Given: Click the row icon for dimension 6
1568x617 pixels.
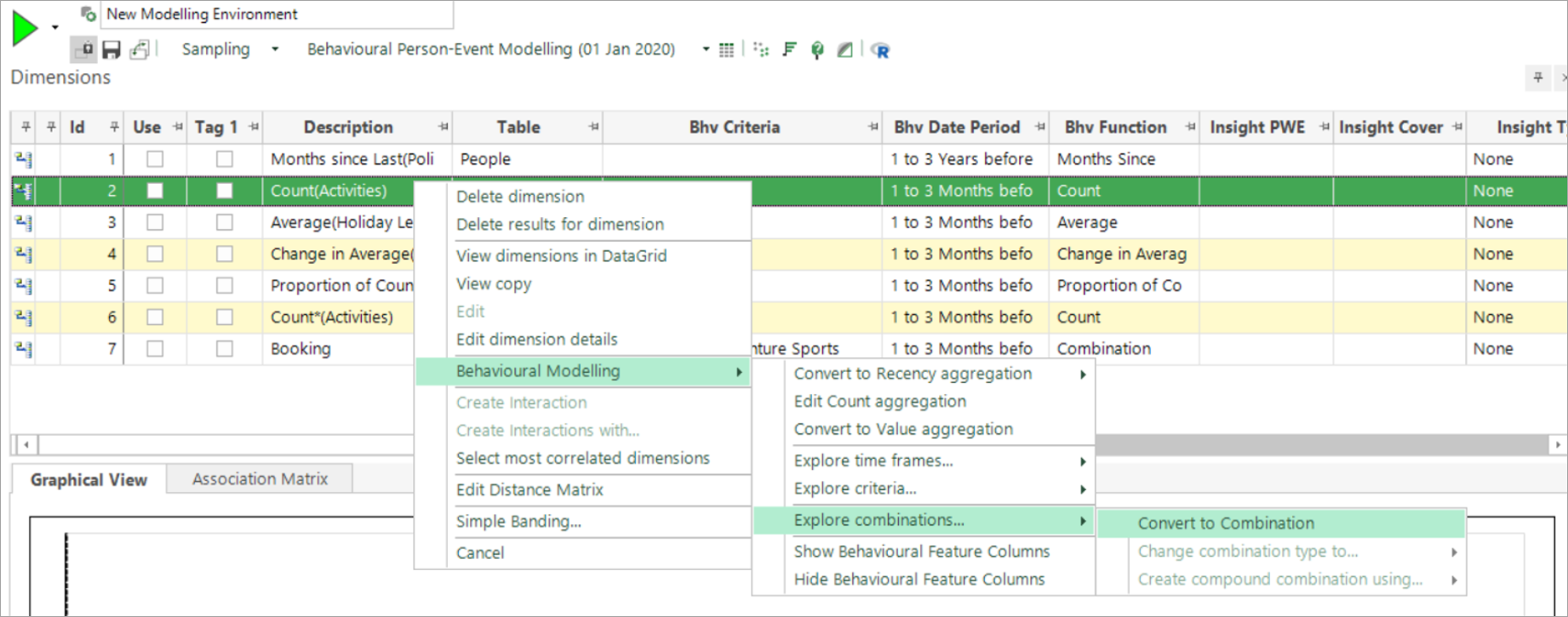Looking at the screenshot, I should coord(23,317).
